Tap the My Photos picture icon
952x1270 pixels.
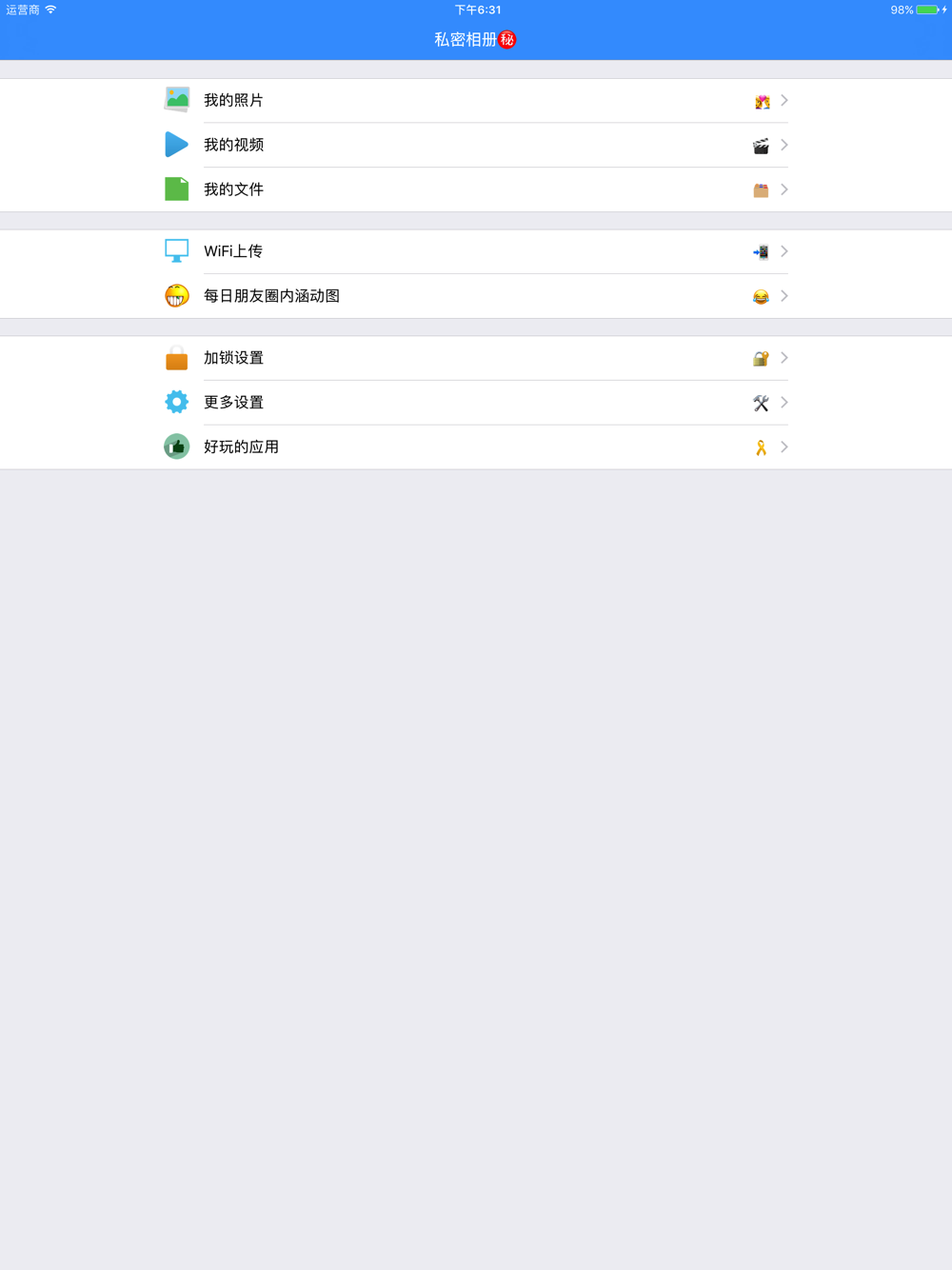point(176,100)
